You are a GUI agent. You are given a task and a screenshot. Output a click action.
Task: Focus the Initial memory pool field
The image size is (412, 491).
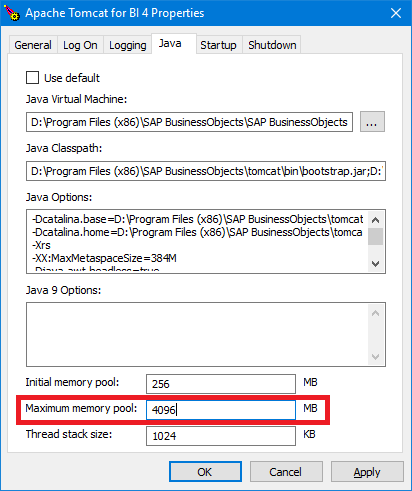point(221,384)
